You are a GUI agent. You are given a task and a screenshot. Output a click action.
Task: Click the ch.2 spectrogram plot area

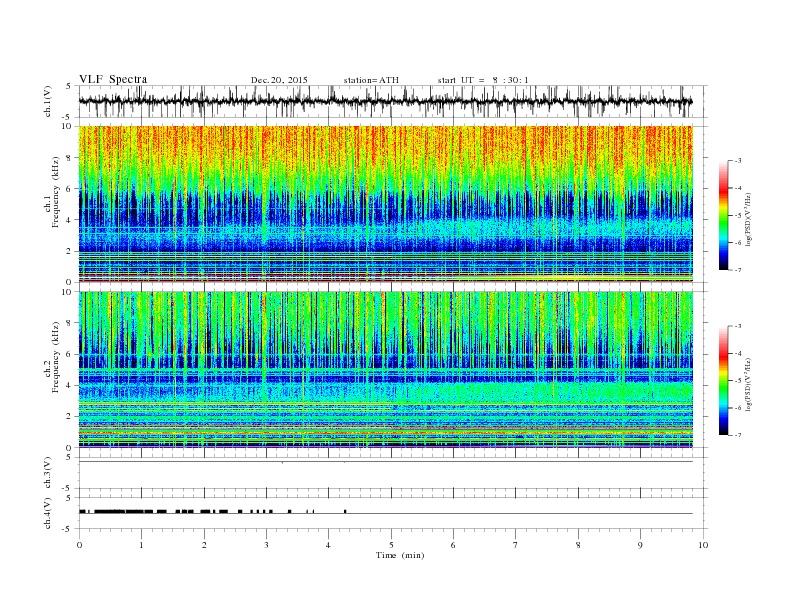coord(386,370)
